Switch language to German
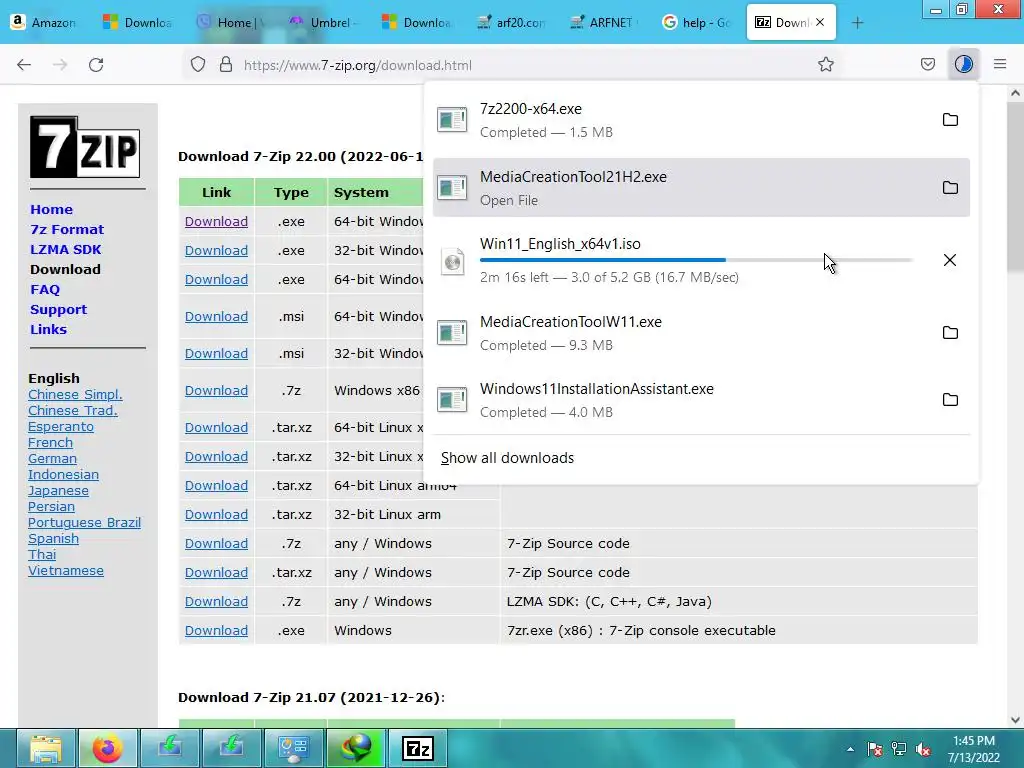 (52, 458)
